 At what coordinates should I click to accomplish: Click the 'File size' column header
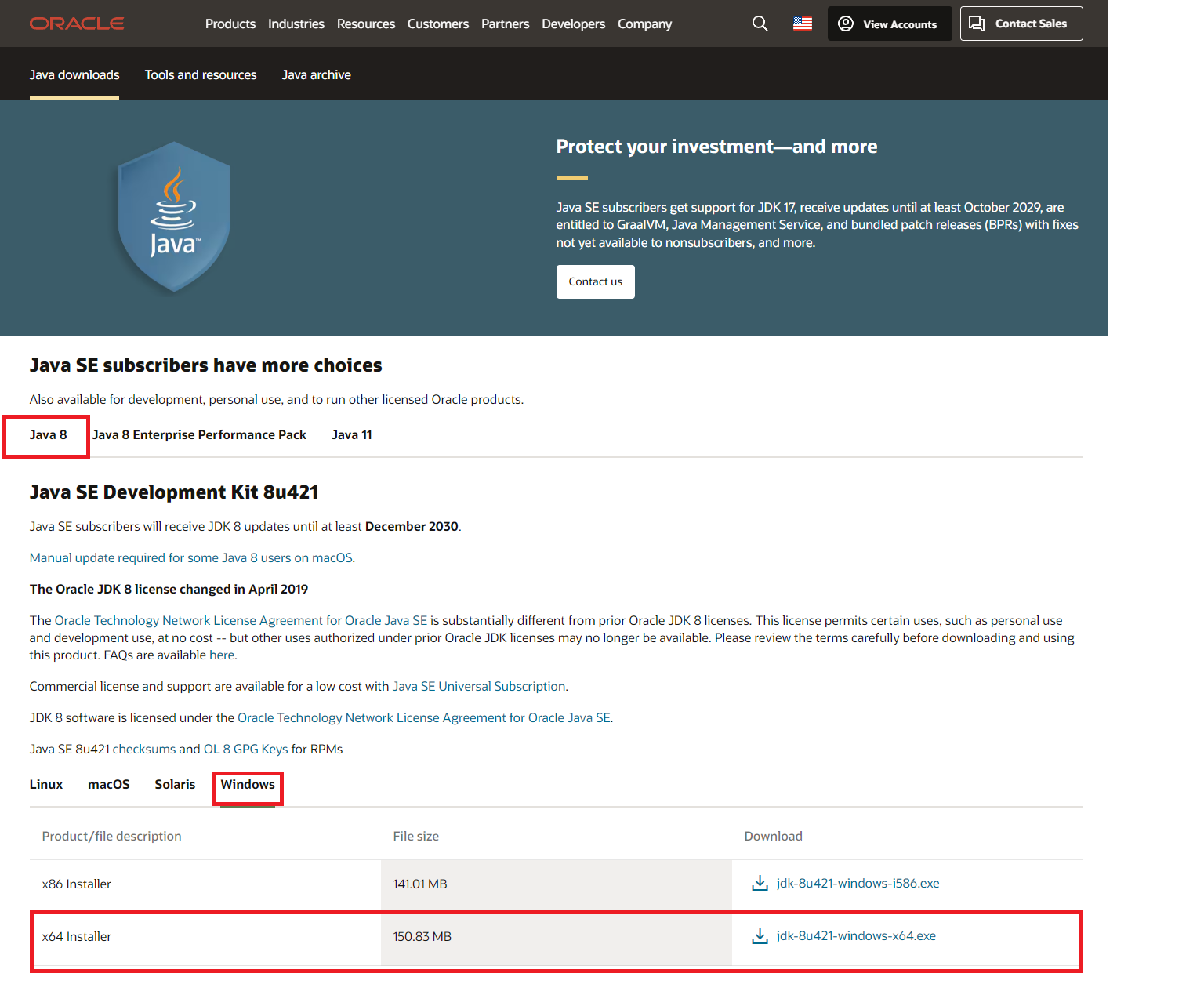416,837
